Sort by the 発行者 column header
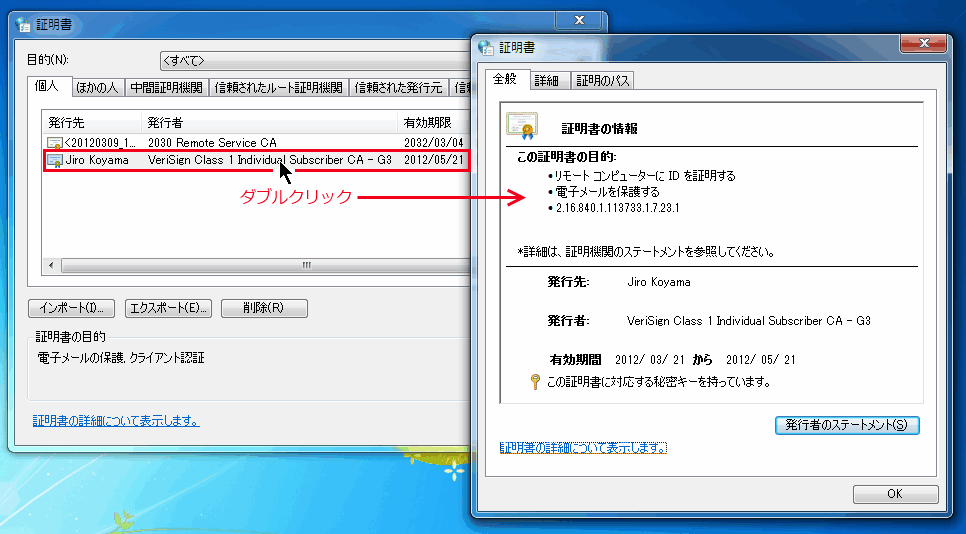Screen dimensions: 966x534 click(x=269, y=123)
